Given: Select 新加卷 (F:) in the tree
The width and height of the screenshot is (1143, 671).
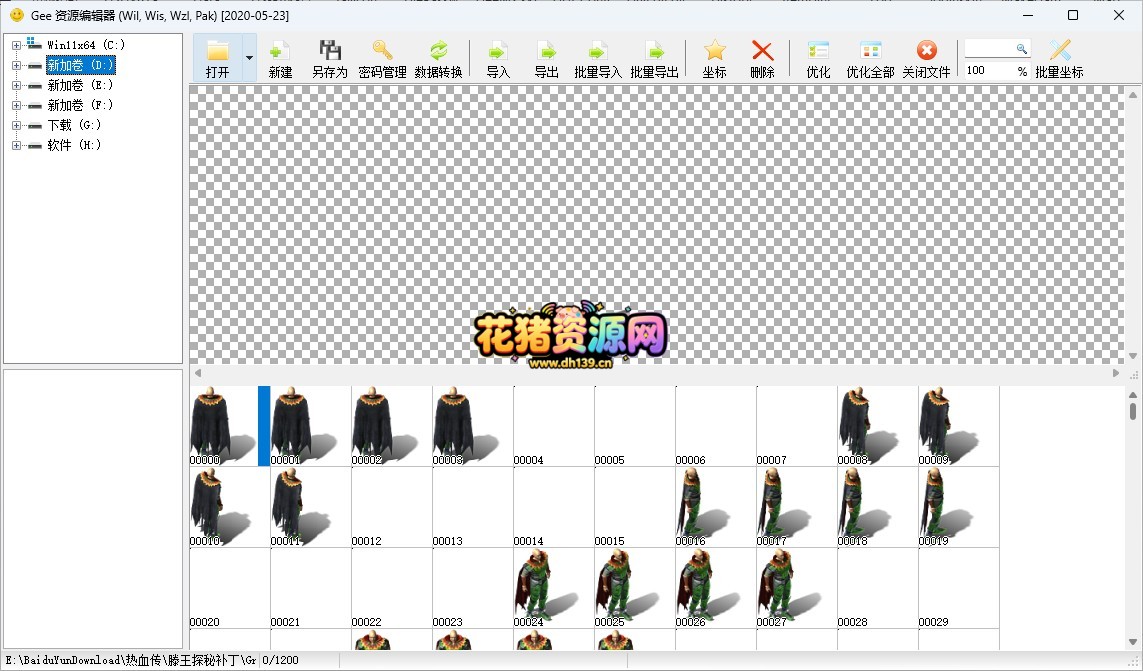Looking at the screenshot, I should point(80,106).
